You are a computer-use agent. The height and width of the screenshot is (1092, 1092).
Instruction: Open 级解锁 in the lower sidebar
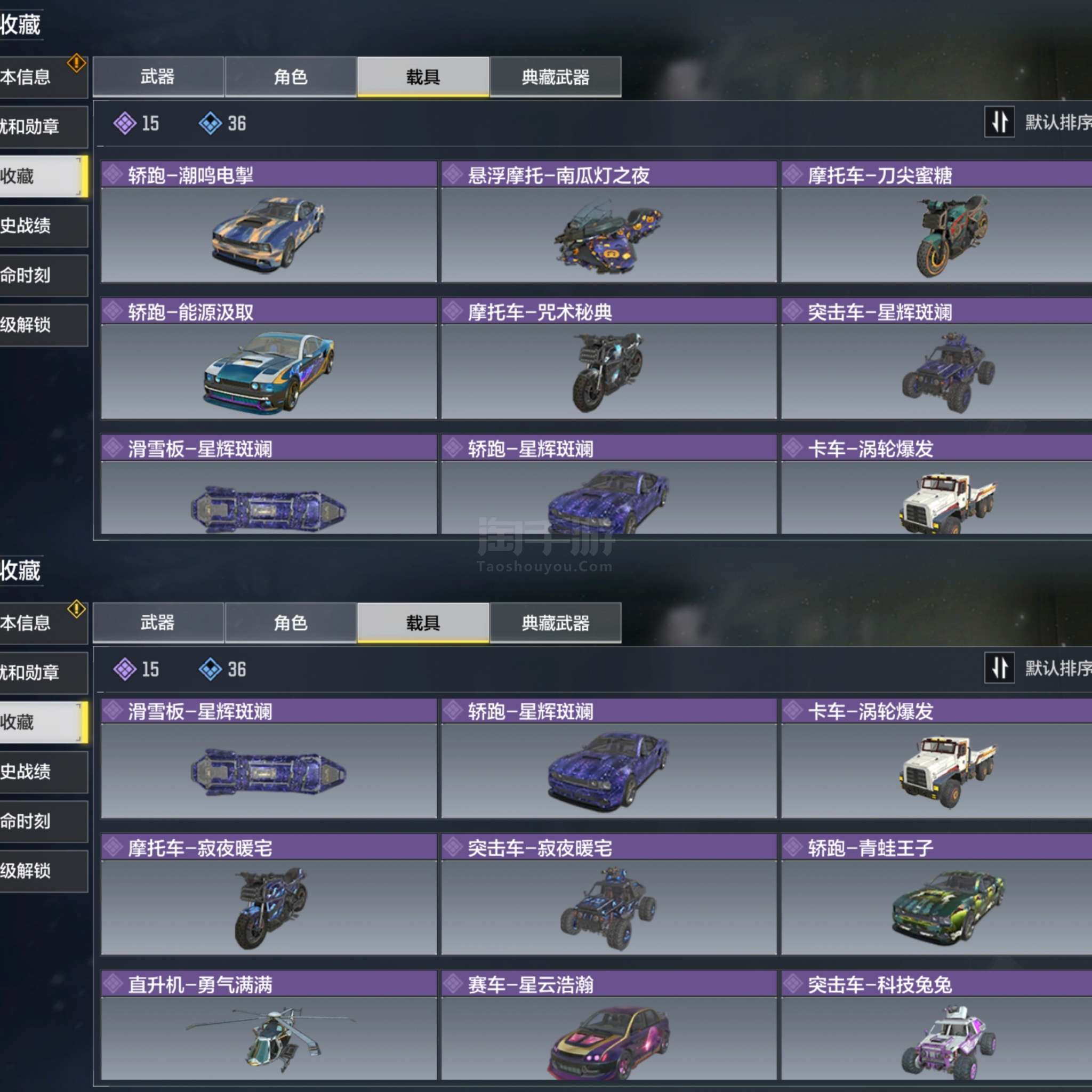coord(44,871)
